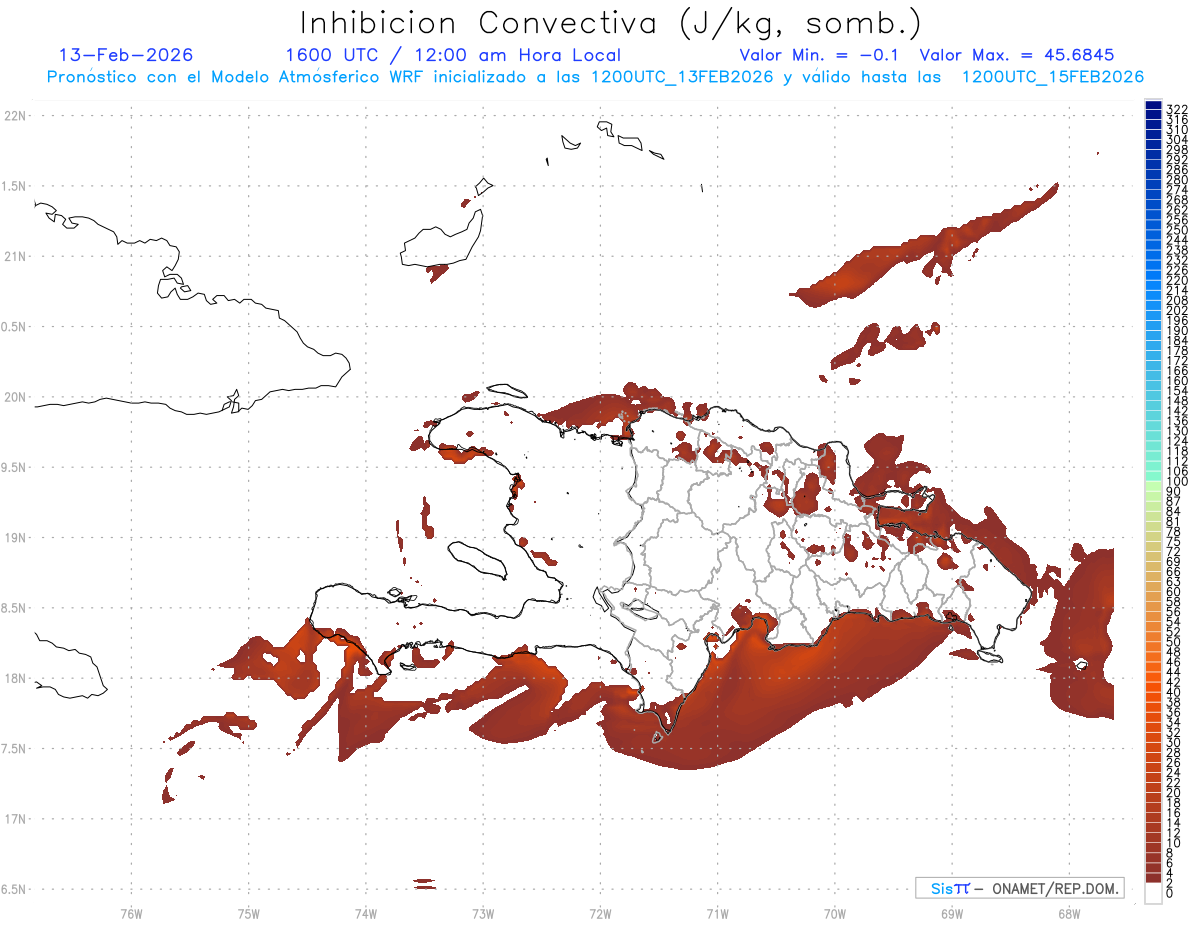Click longitude label '73W'

(x=483, y=913)
